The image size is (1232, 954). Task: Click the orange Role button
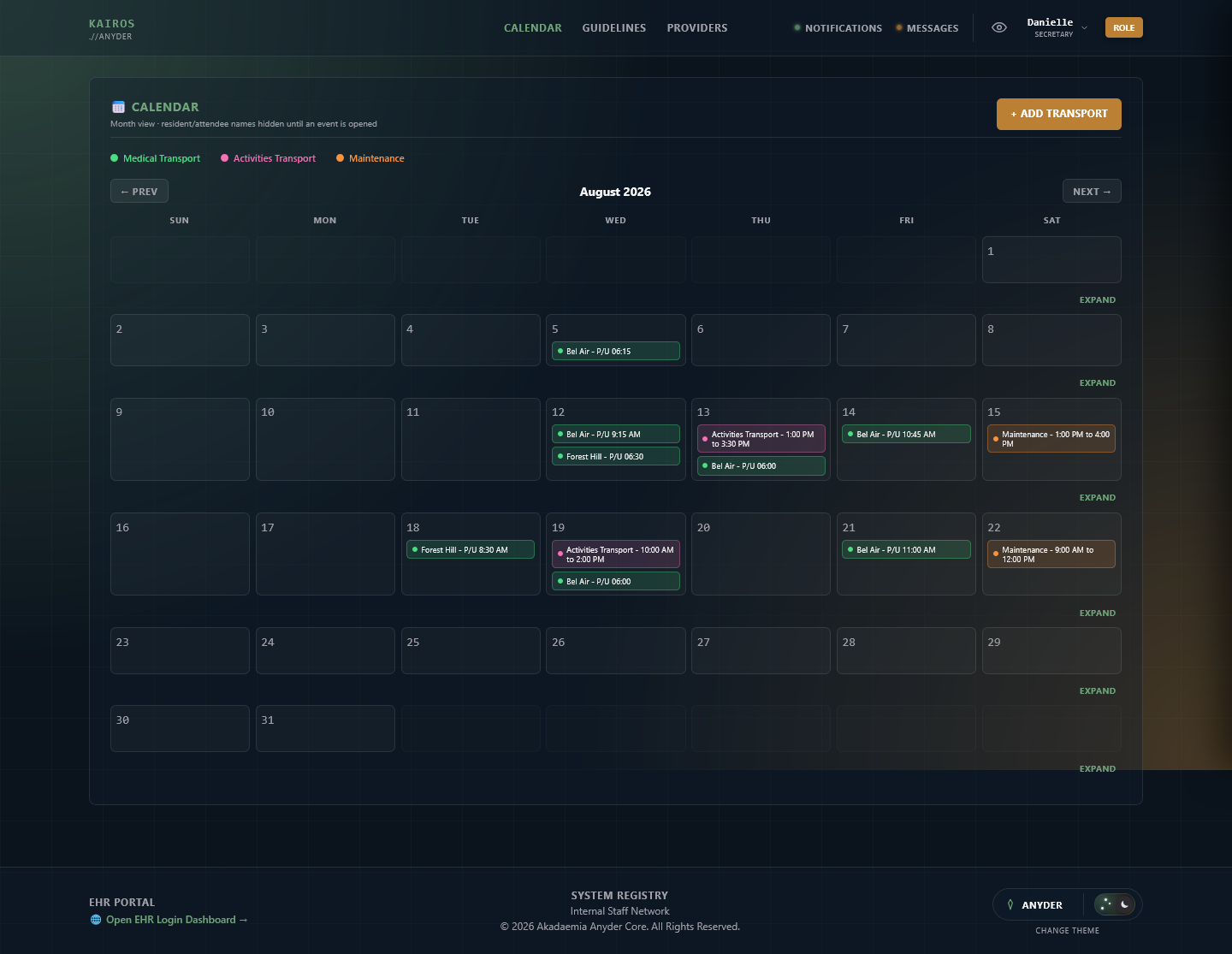(1123, 28)
